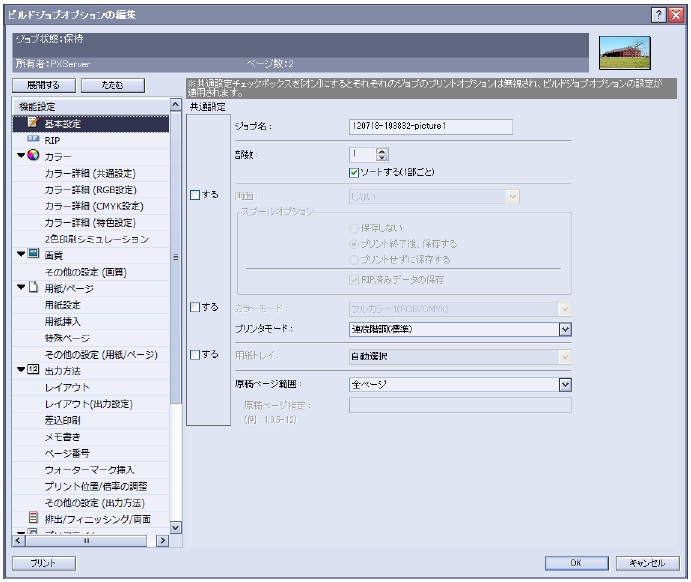The height and width of the screenshot is (582, 691).
Task: Open カラー詳細 (RGB設定) settings
Action: pos(88,189)
